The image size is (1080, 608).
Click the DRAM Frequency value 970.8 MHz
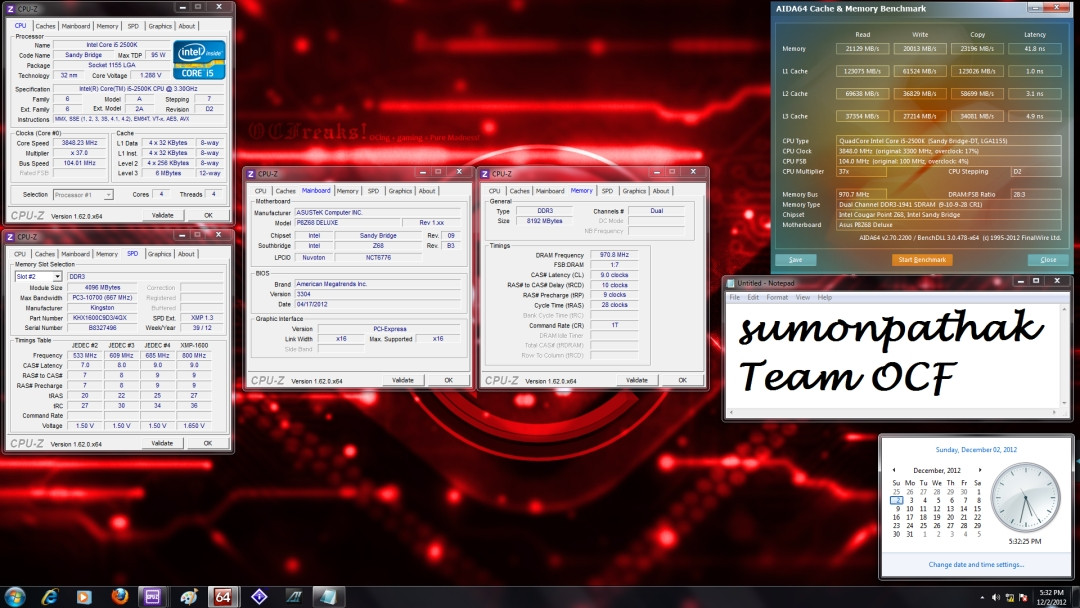pos(614,255)
